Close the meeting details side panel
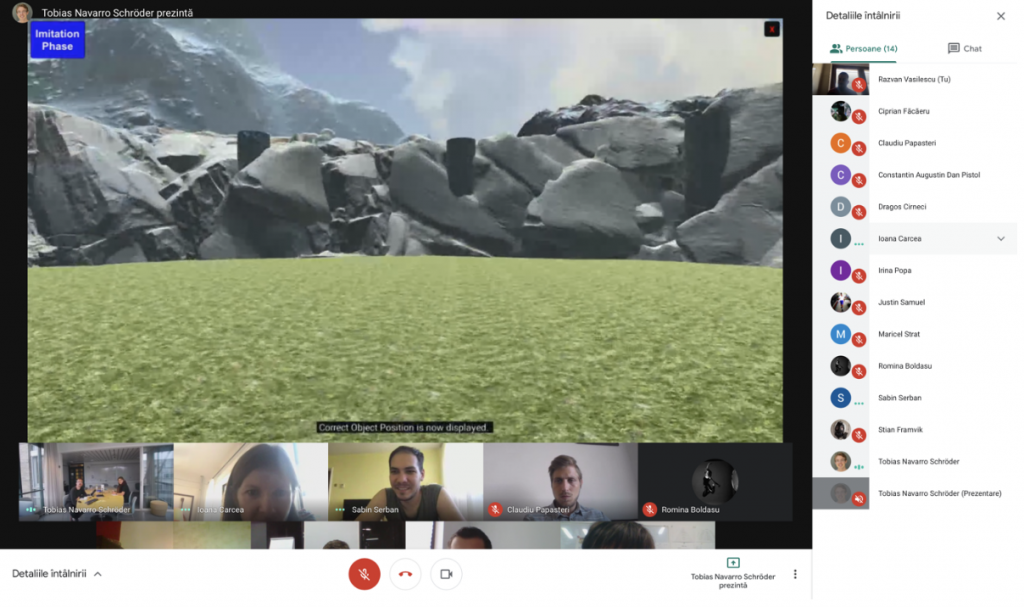 tap(1000, 16)
